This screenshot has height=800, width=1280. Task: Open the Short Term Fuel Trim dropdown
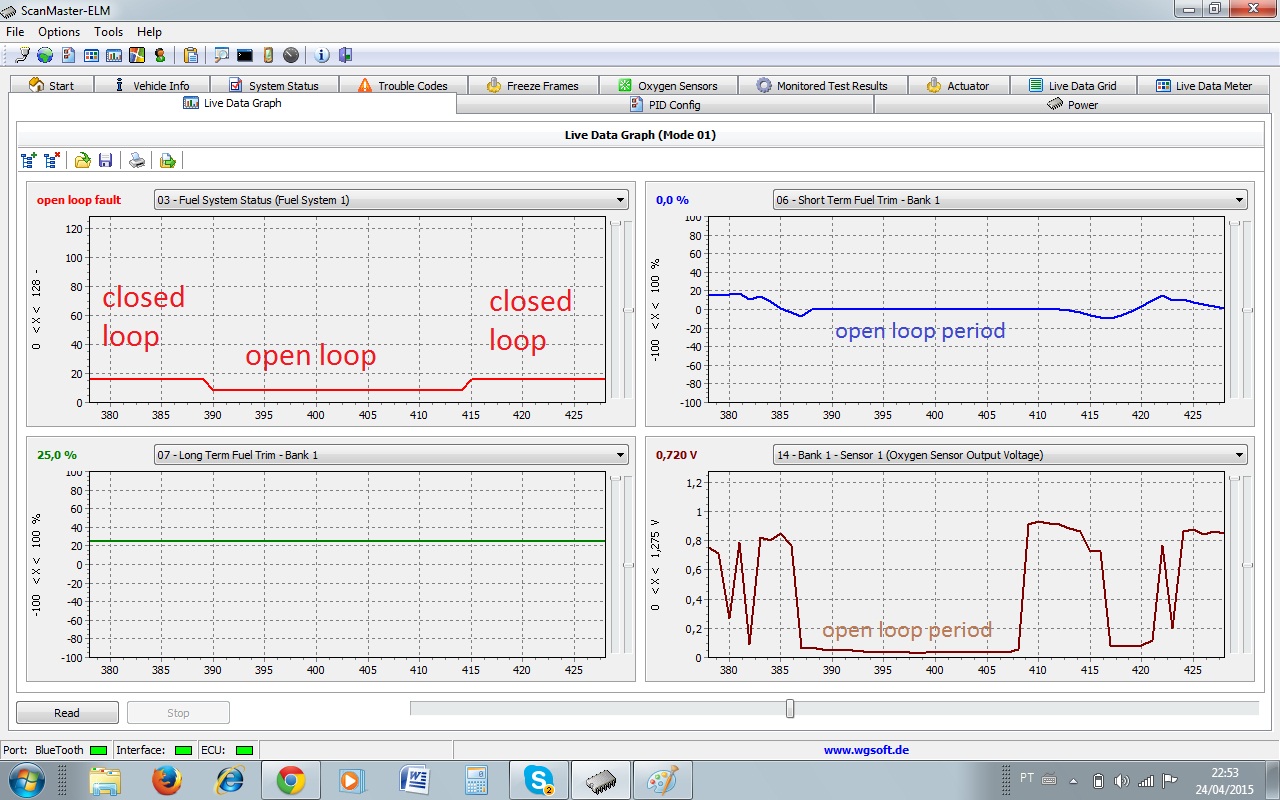pyautogui.click(x=1239, y=200)
